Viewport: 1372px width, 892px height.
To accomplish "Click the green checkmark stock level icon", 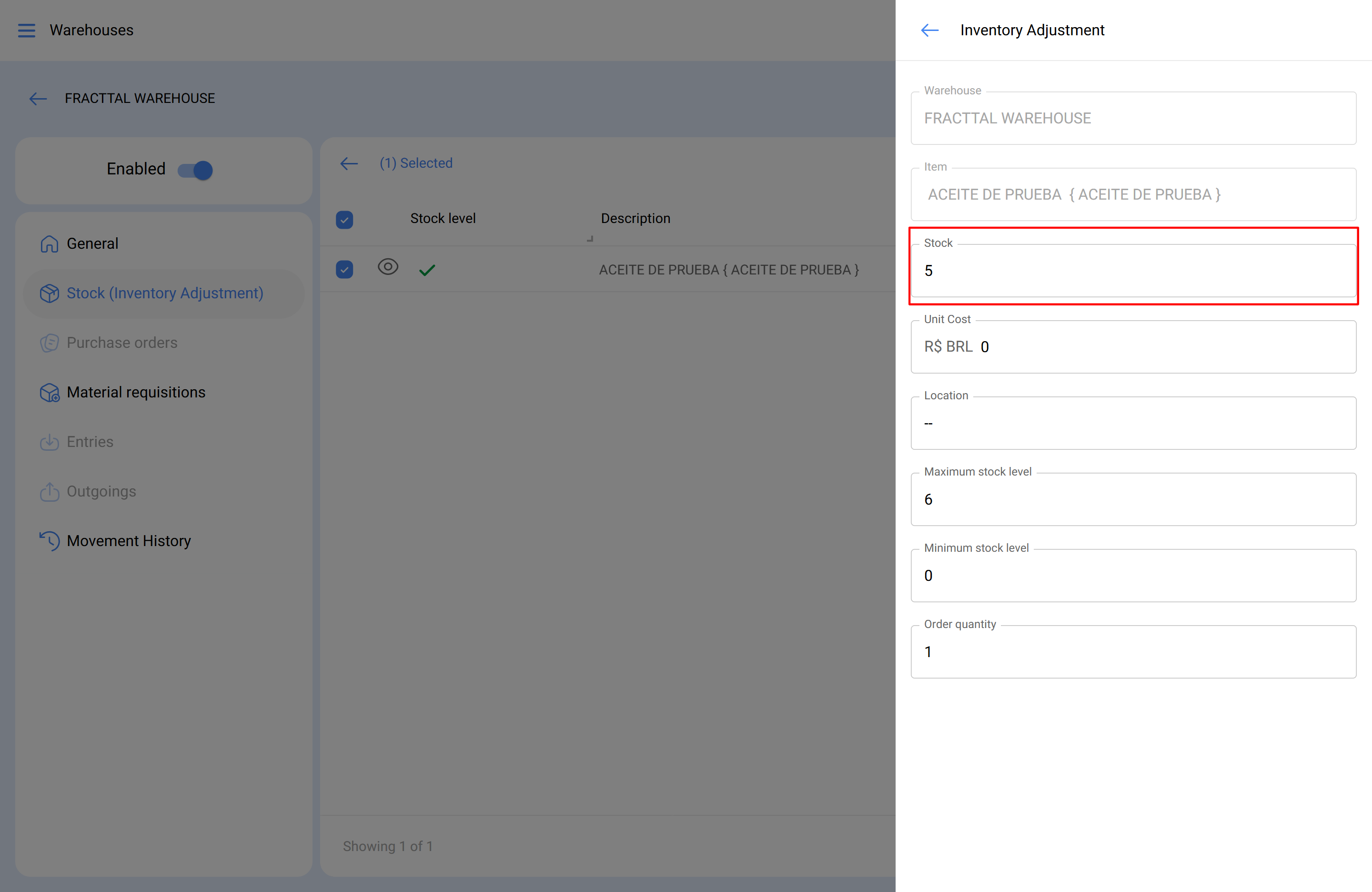I will click(x=427, y=270).
